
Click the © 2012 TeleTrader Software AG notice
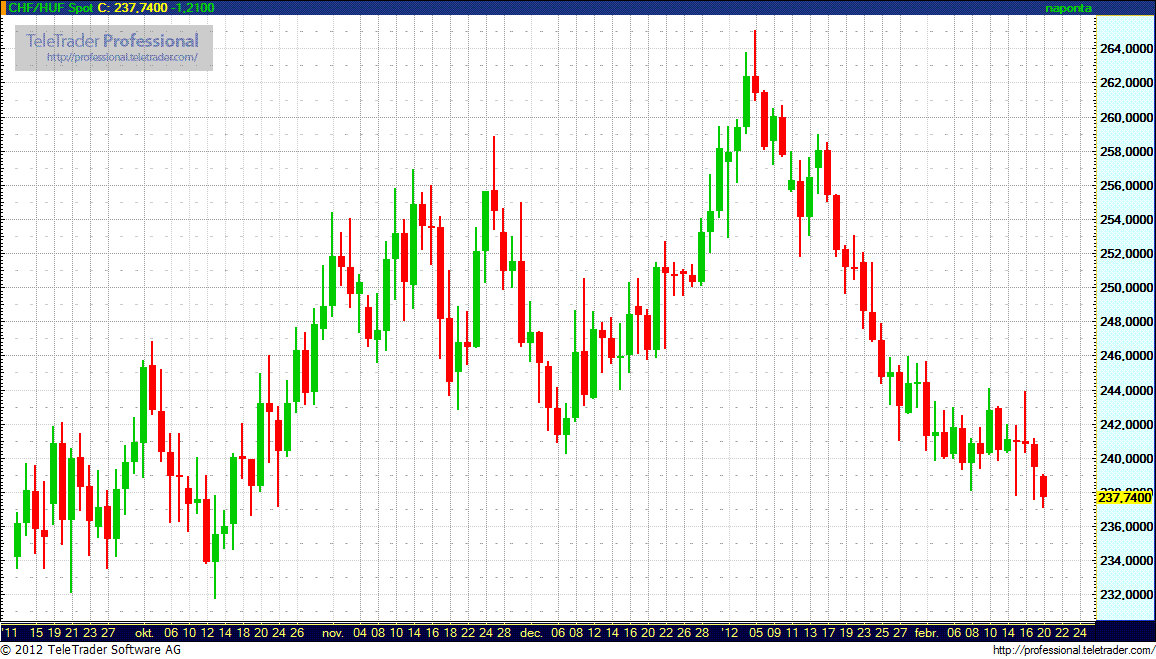pos(91,650)
